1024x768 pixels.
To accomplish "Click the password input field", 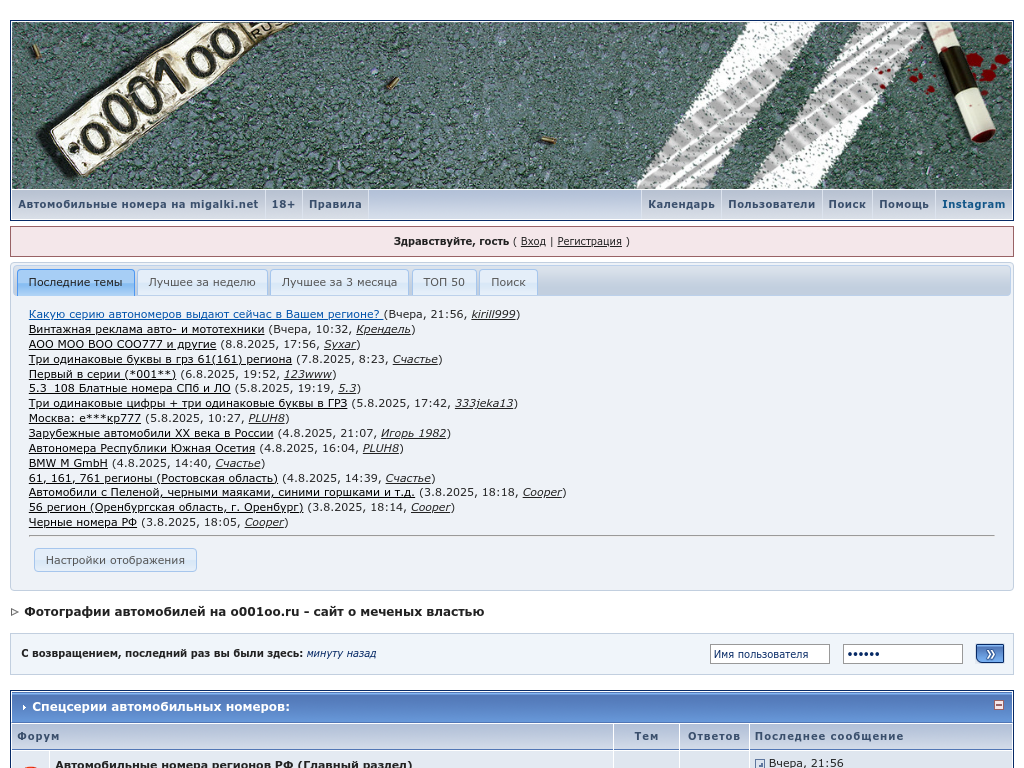I will click(902, 654).
